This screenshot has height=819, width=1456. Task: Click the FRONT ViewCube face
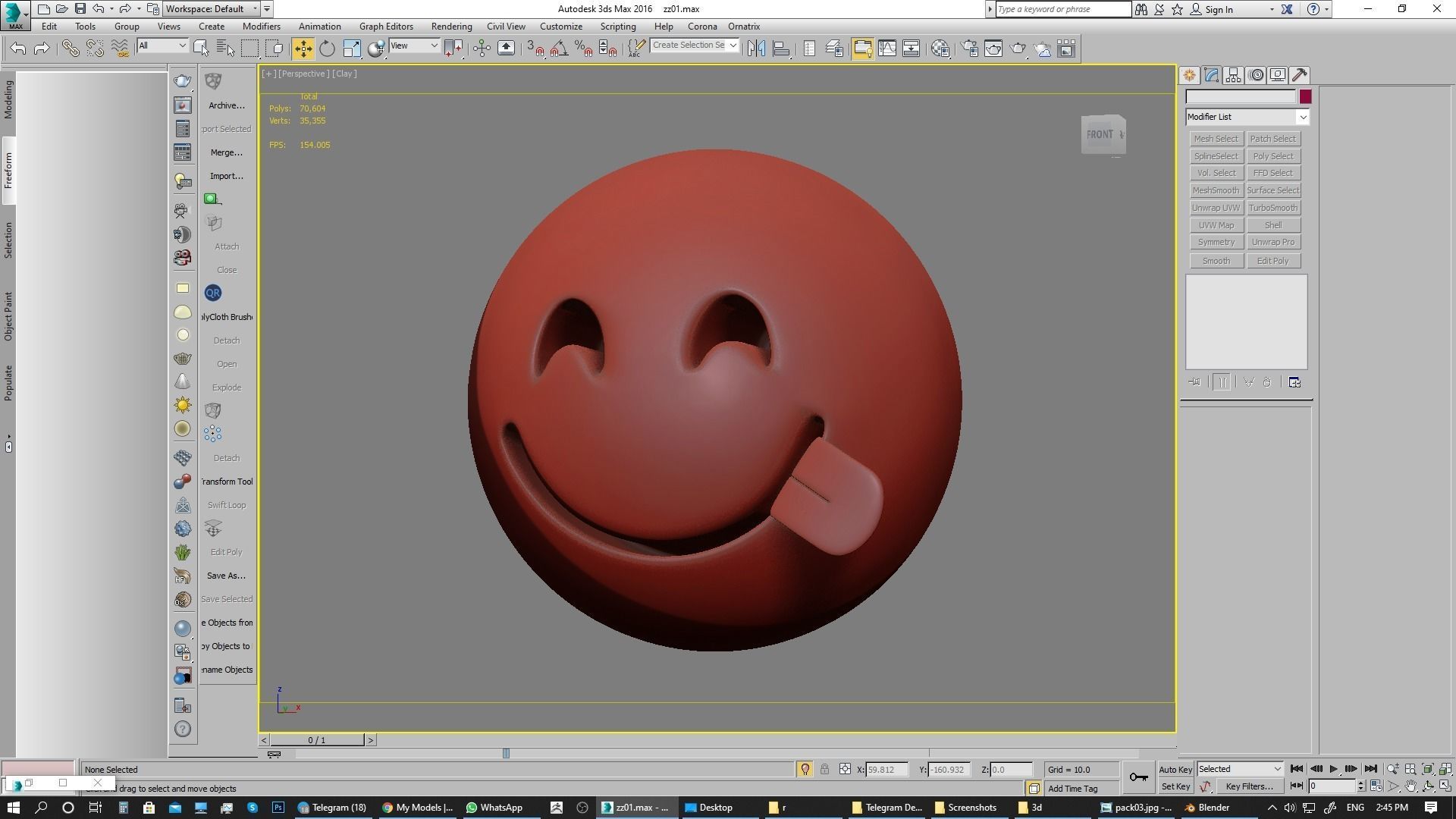[1100, 134]
